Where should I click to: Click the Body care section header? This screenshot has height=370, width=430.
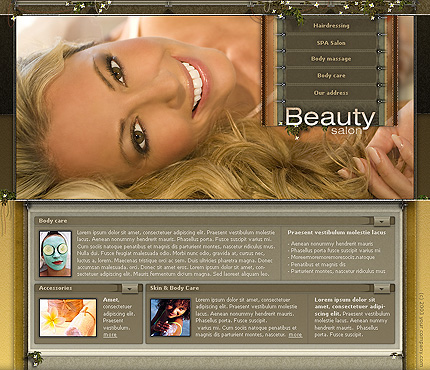tap(53, 221)
